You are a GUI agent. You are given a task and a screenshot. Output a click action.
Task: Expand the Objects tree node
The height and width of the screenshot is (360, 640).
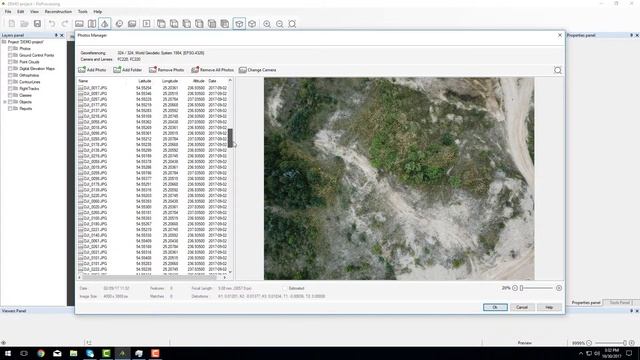coord(5,102)
